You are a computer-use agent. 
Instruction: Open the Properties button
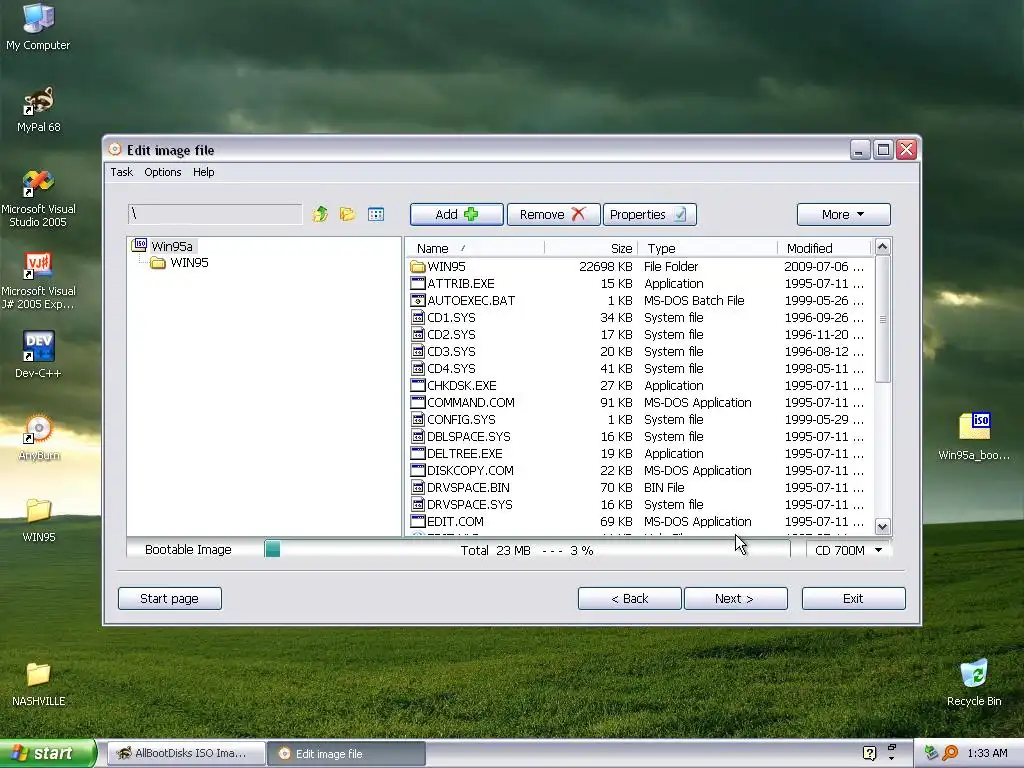pyautogui.click(x=649, y=214)
